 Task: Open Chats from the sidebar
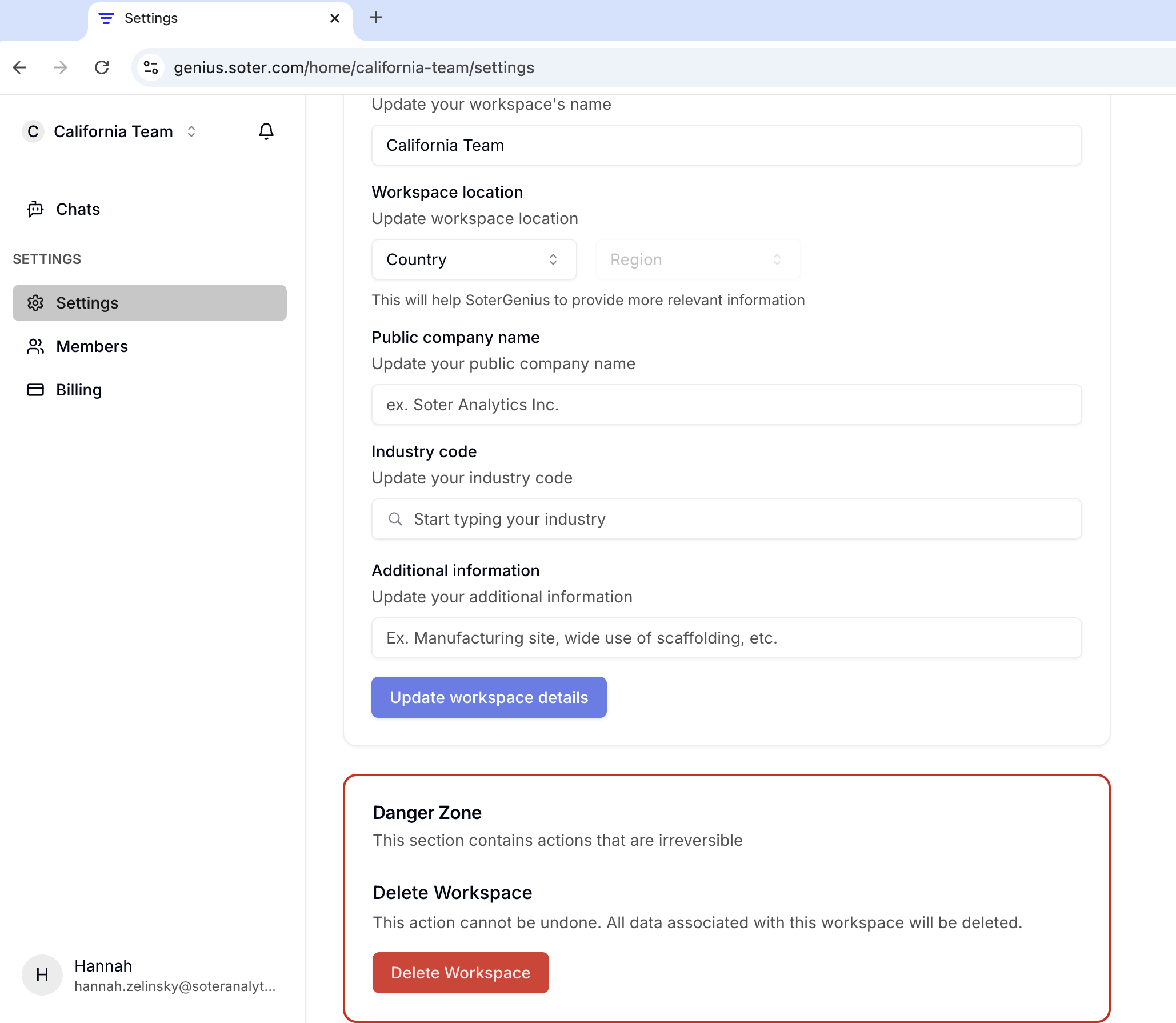[150, 209]
